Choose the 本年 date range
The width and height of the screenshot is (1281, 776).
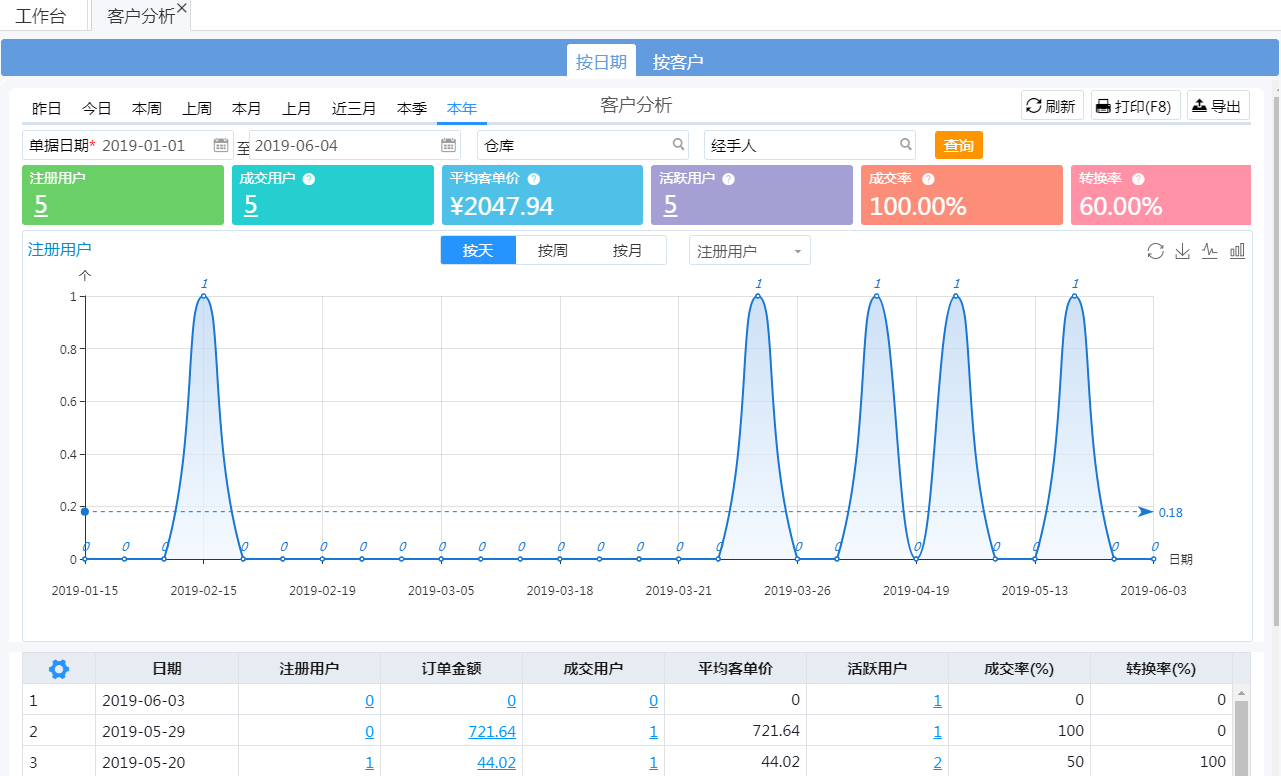click(x=462, y=108)
